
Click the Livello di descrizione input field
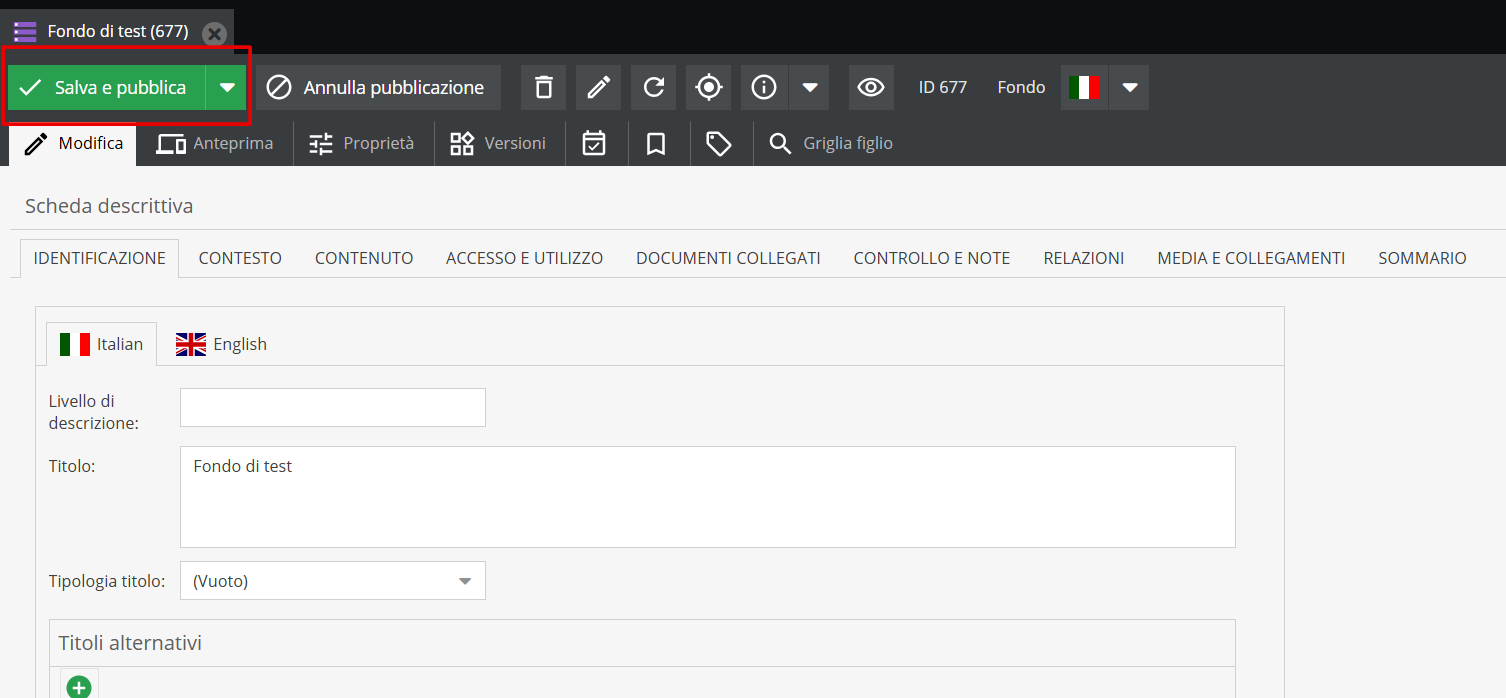click(x=332, y=408)
